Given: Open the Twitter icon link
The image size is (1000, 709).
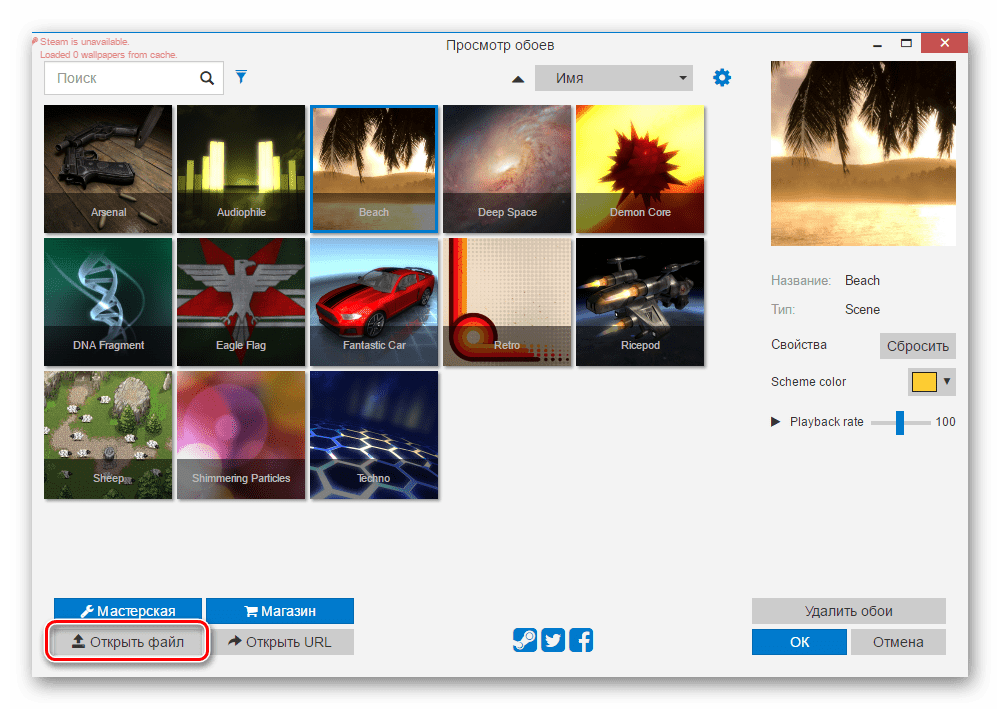Looking at the screenshot, I should 553,641.
